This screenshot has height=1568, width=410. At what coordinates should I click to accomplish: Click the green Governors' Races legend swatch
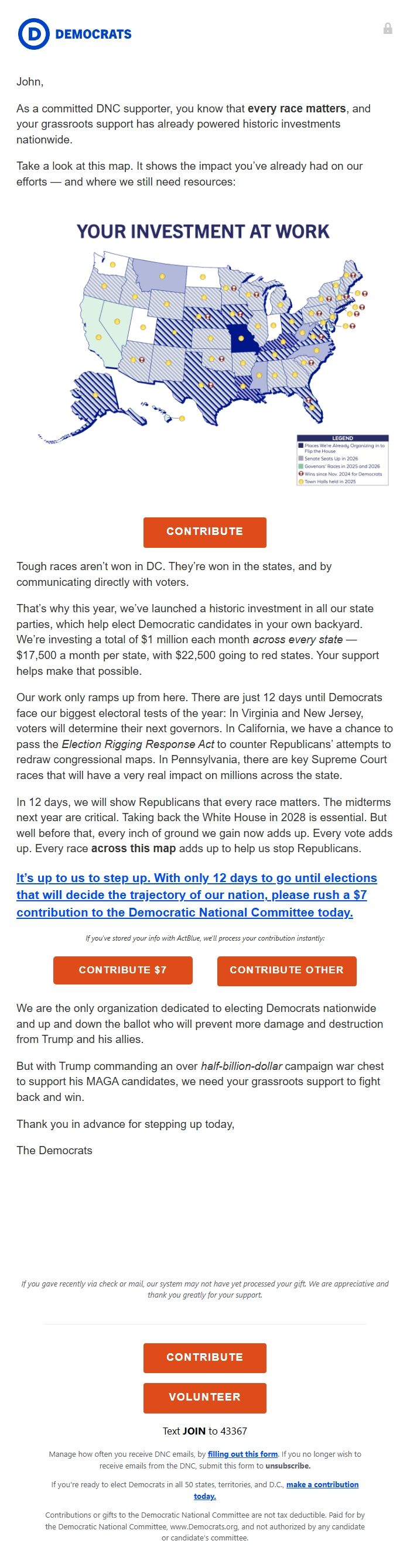pos(300,466)
